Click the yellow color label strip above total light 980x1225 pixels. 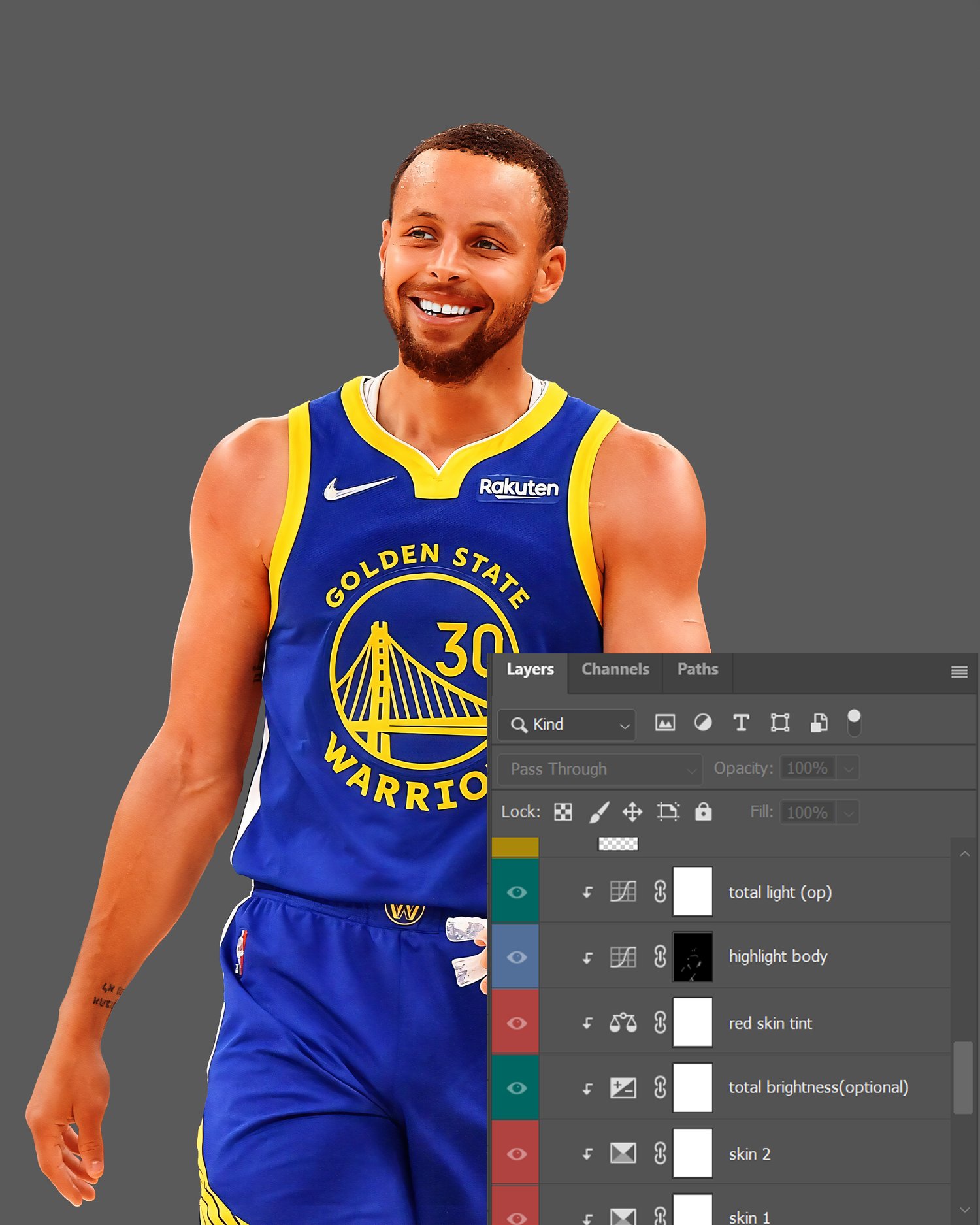coord(515,847)
